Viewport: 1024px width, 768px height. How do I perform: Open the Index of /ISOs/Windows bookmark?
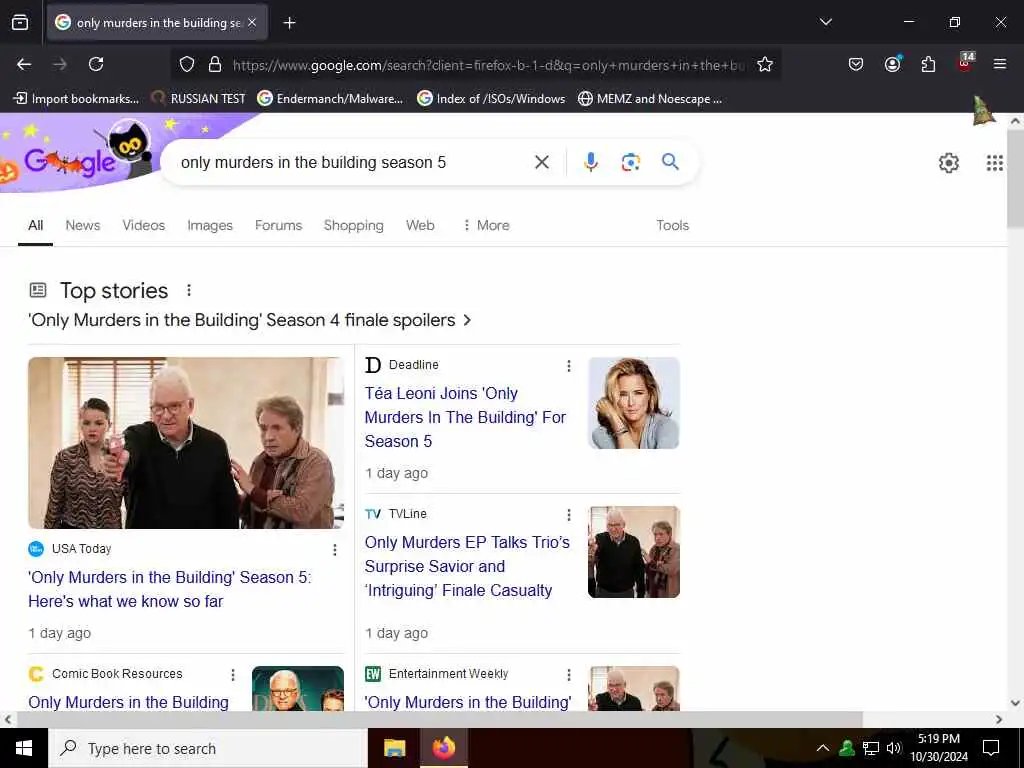[491, 99]
